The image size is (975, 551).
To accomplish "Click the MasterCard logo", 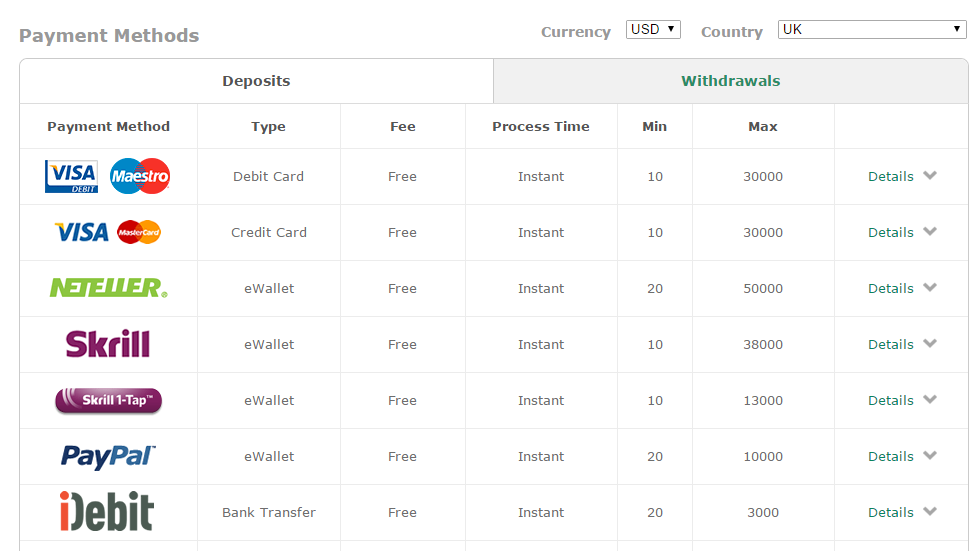I will (139, 233).
